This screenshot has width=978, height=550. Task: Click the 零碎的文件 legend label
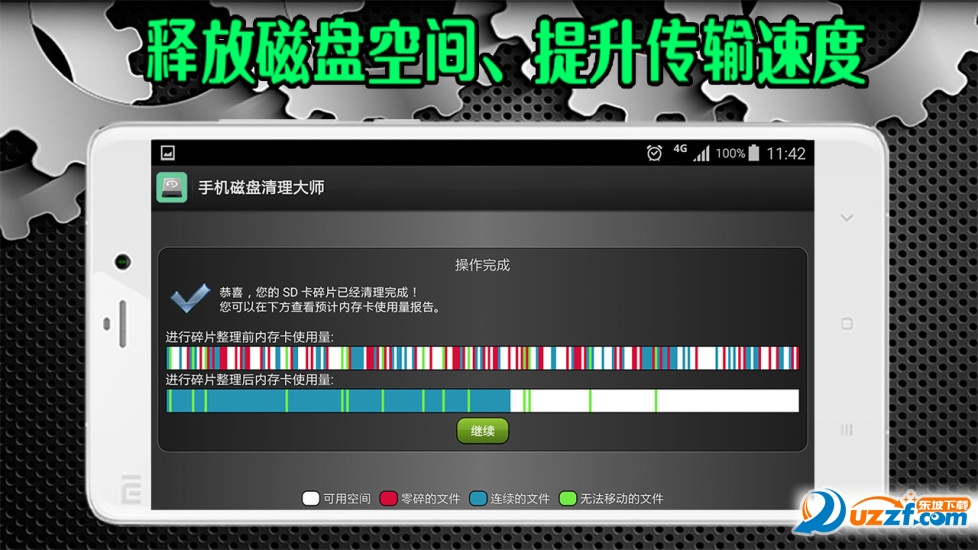pyautogui.click(x=430, y=499)
